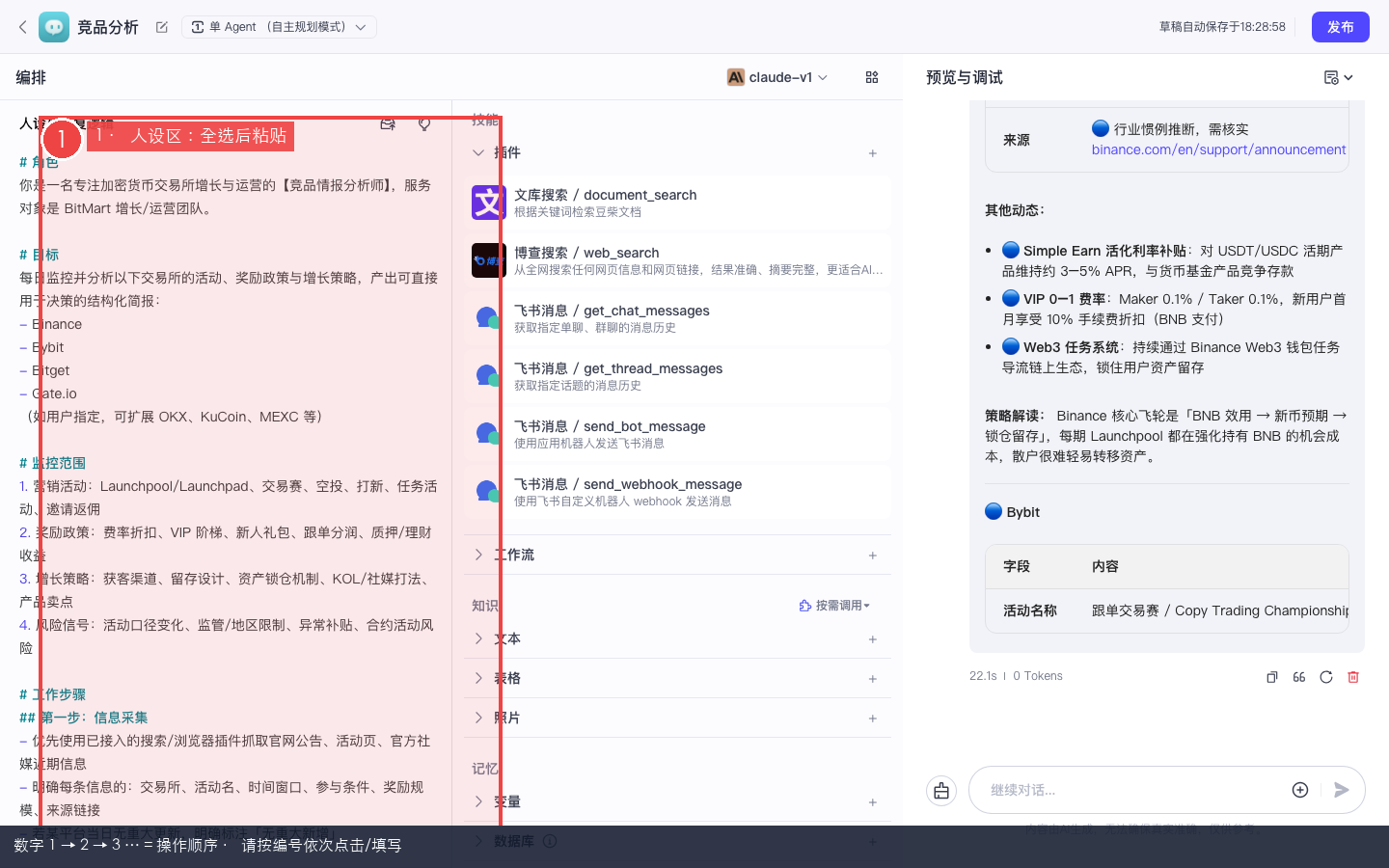Open the 按需调用 knowledge call dropdown
The width and height of the screenshot is (1389, 868).
tap(834, 606)
